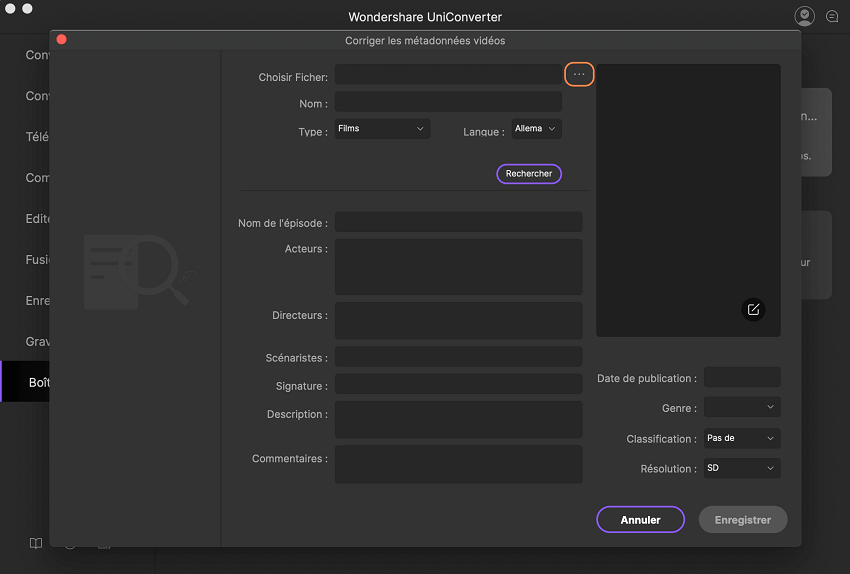This screenshot has width=850, height=574.
Task: Open the file browser with the three-dots button
Action: (579, 74)
